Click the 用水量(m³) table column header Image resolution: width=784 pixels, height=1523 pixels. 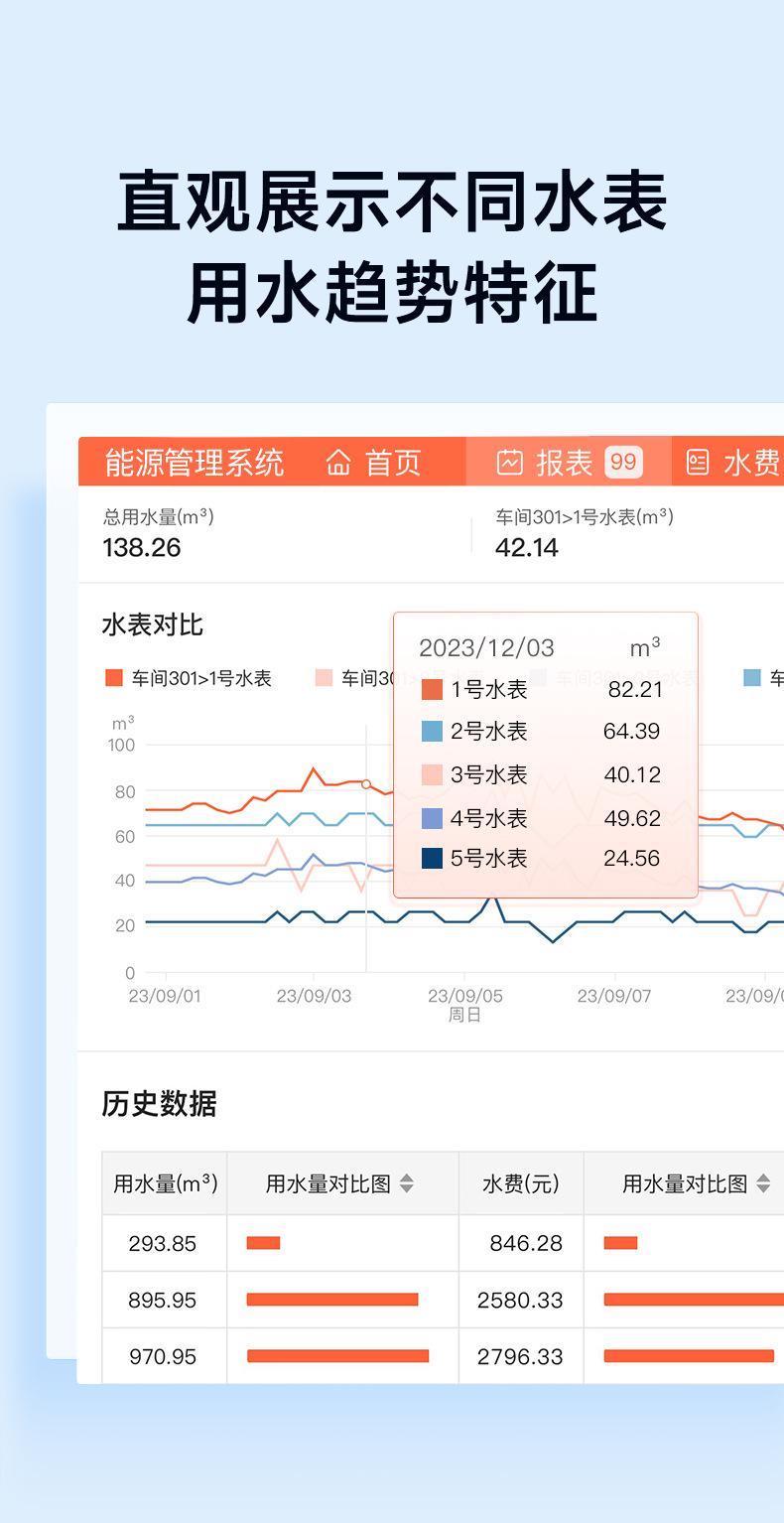pos(165,1183)
